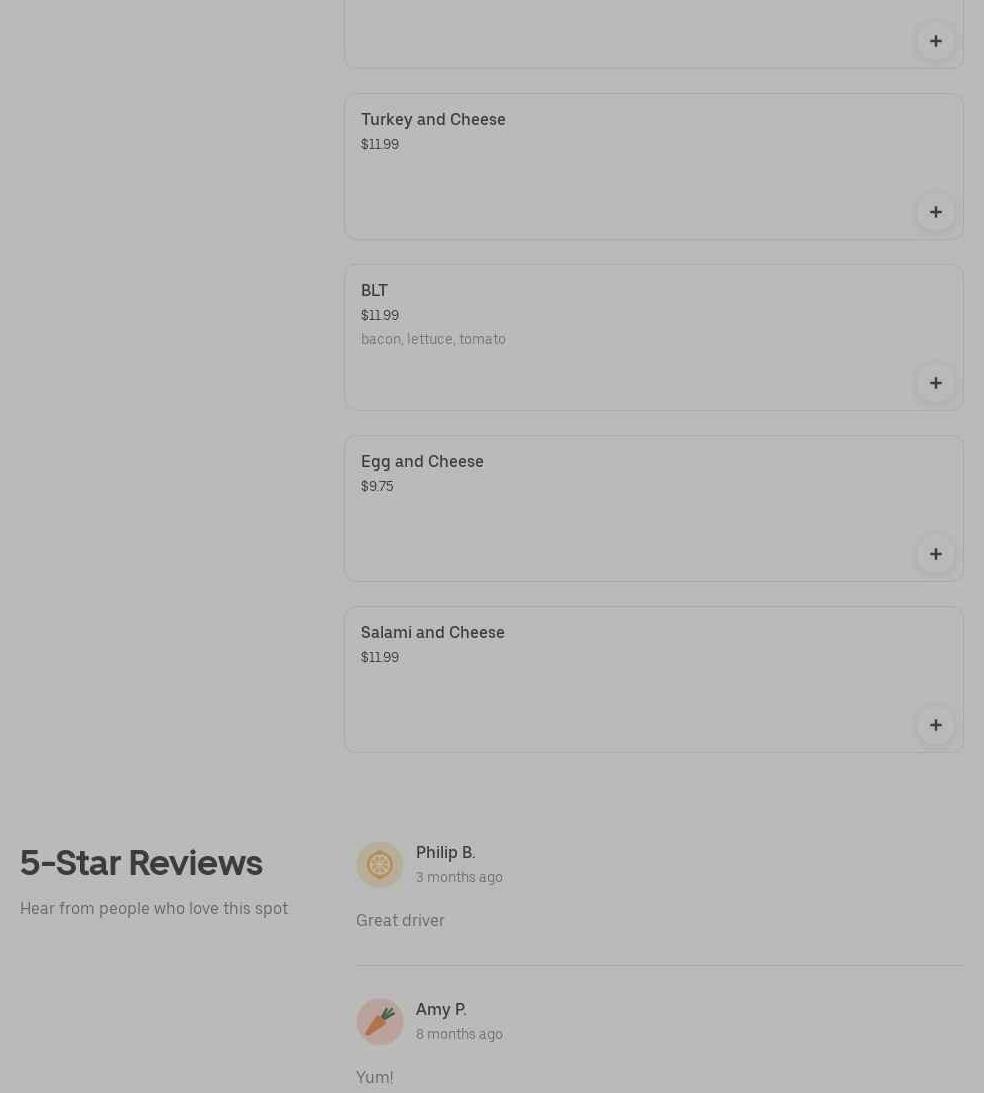Viewport: 984px width, 1093px height.
Task: Add Egg and Cheese with plus icon
Action: [935, 554]
